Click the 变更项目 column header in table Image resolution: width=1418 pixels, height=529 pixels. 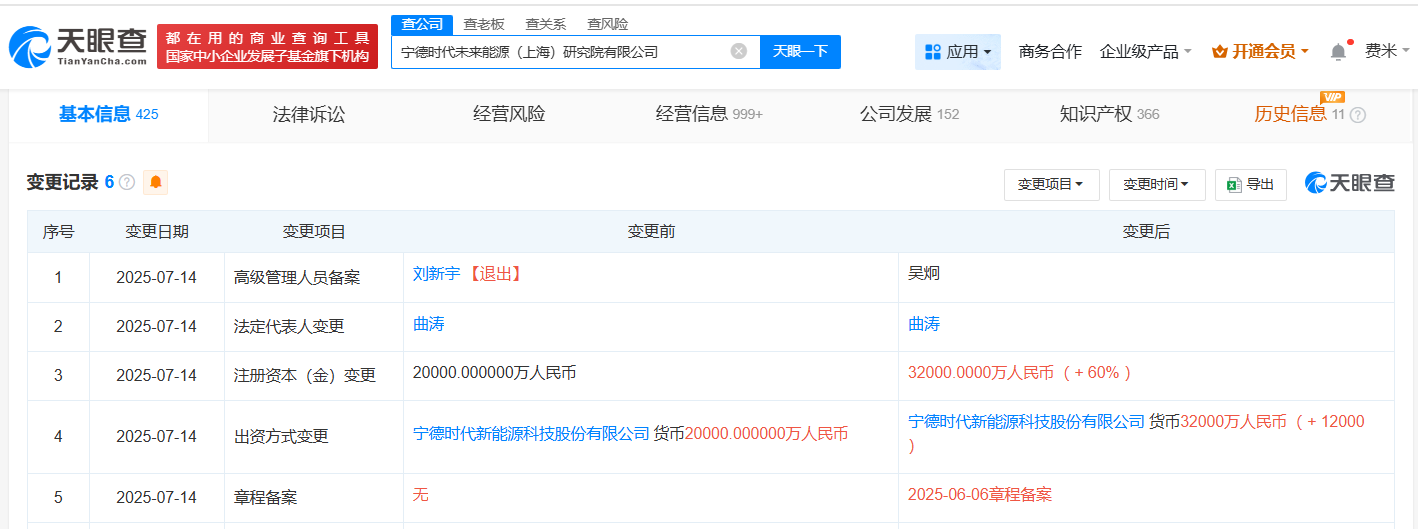tap(314, 232)
